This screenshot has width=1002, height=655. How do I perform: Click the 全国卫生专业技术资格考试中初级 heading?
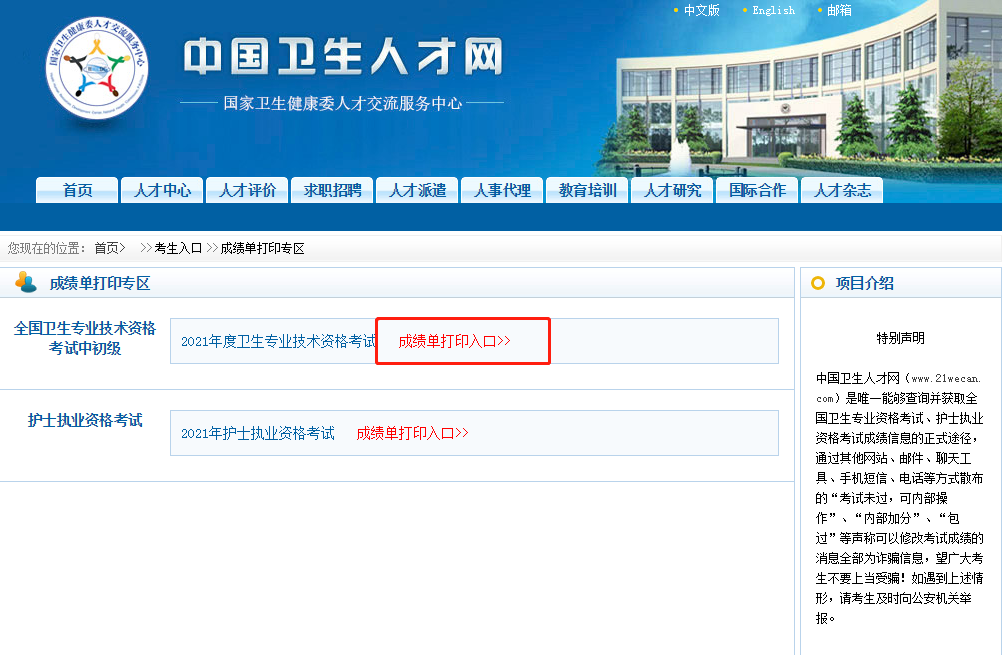point(85,338)
